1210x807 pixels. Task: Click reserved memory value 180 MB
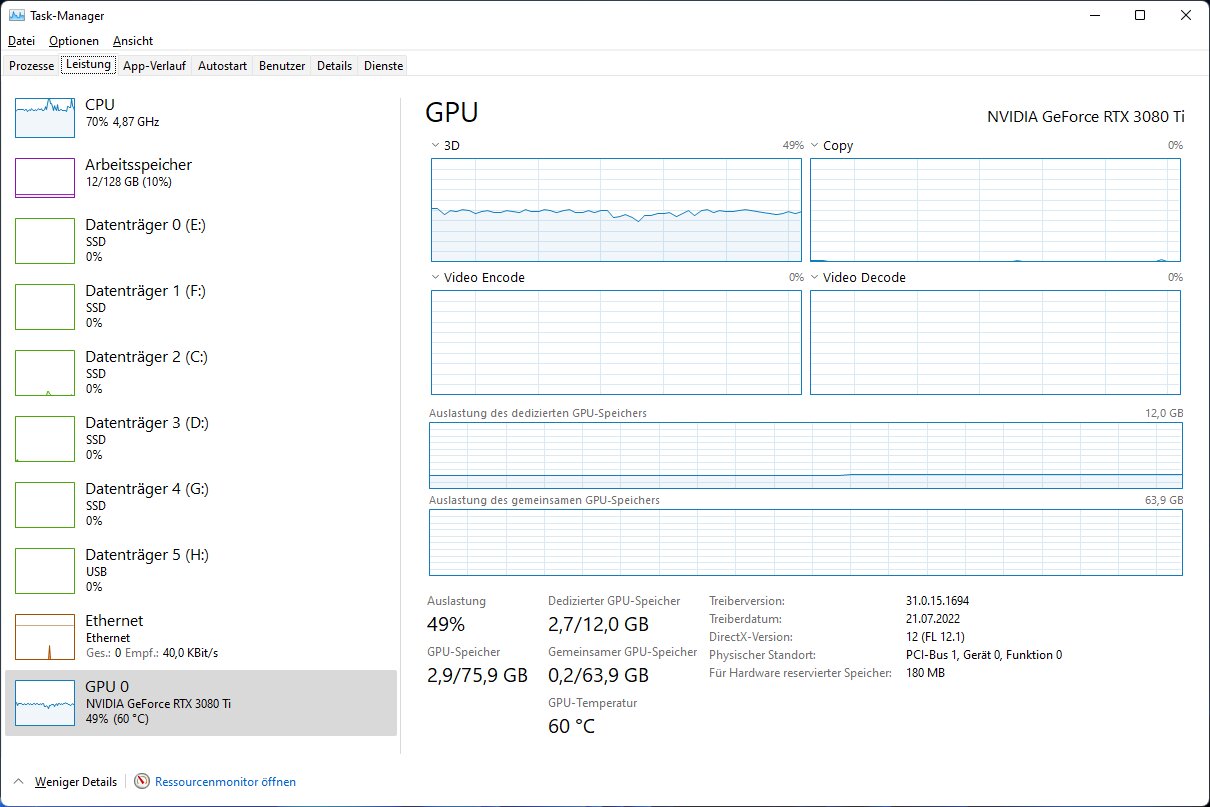coord(924,673)
